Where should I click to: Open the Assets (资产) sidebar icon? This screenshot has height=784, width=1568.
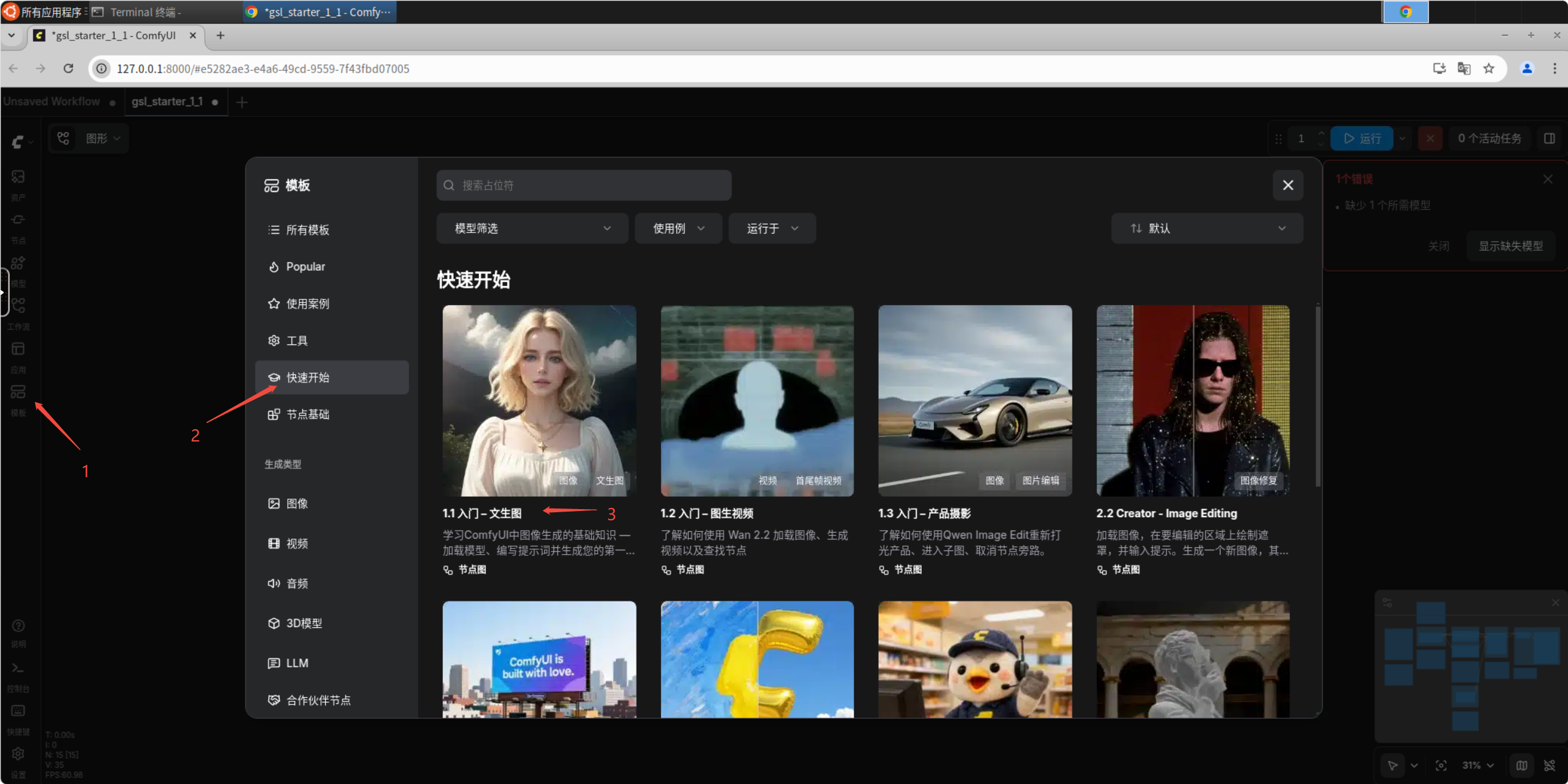click(x=18, y=177)
